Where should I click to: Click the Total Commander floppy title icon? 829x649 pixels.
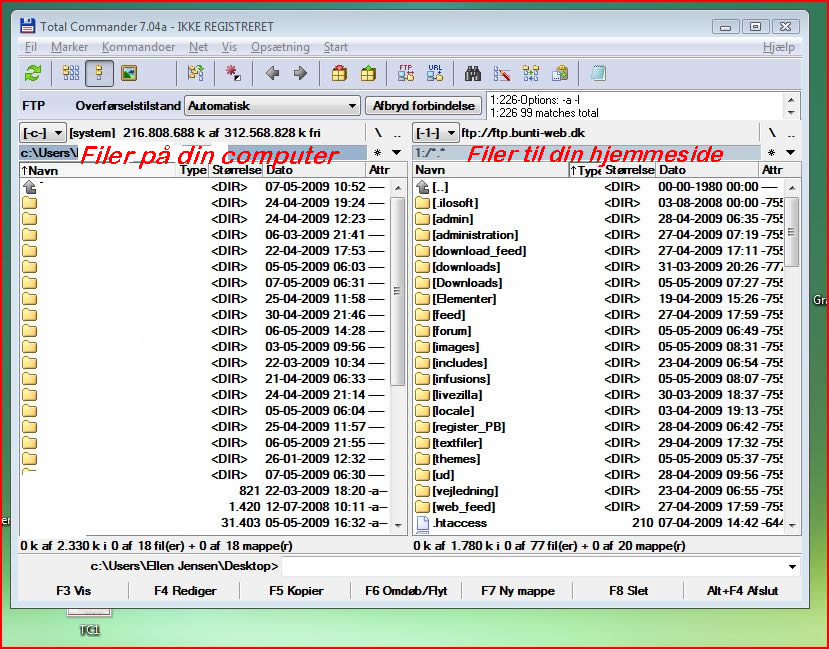[27, 26]
